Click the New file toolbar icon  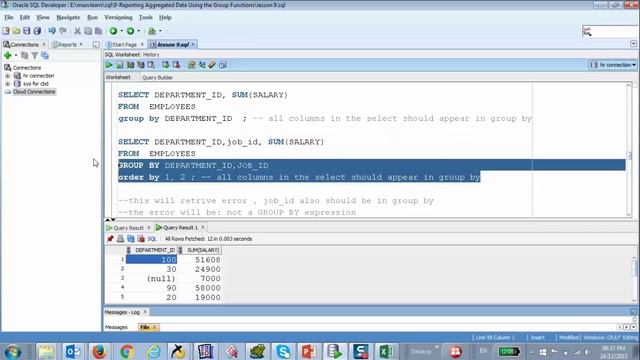[x=6, y=31]
